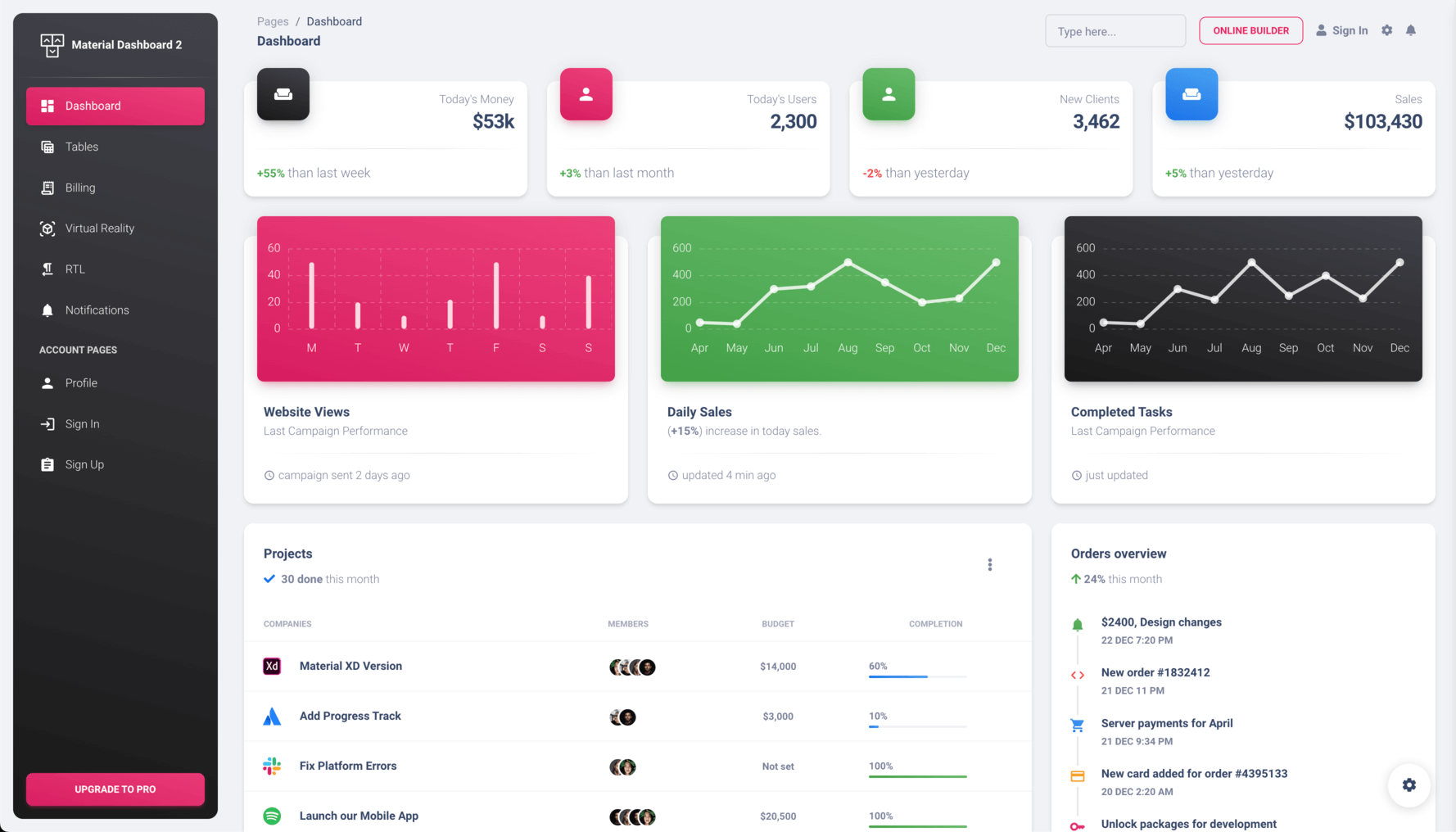Click the Sign In link in navbar
The height and width of the screenshot is (832, 1456).
pyautogui.click(x=1342, y=30)
